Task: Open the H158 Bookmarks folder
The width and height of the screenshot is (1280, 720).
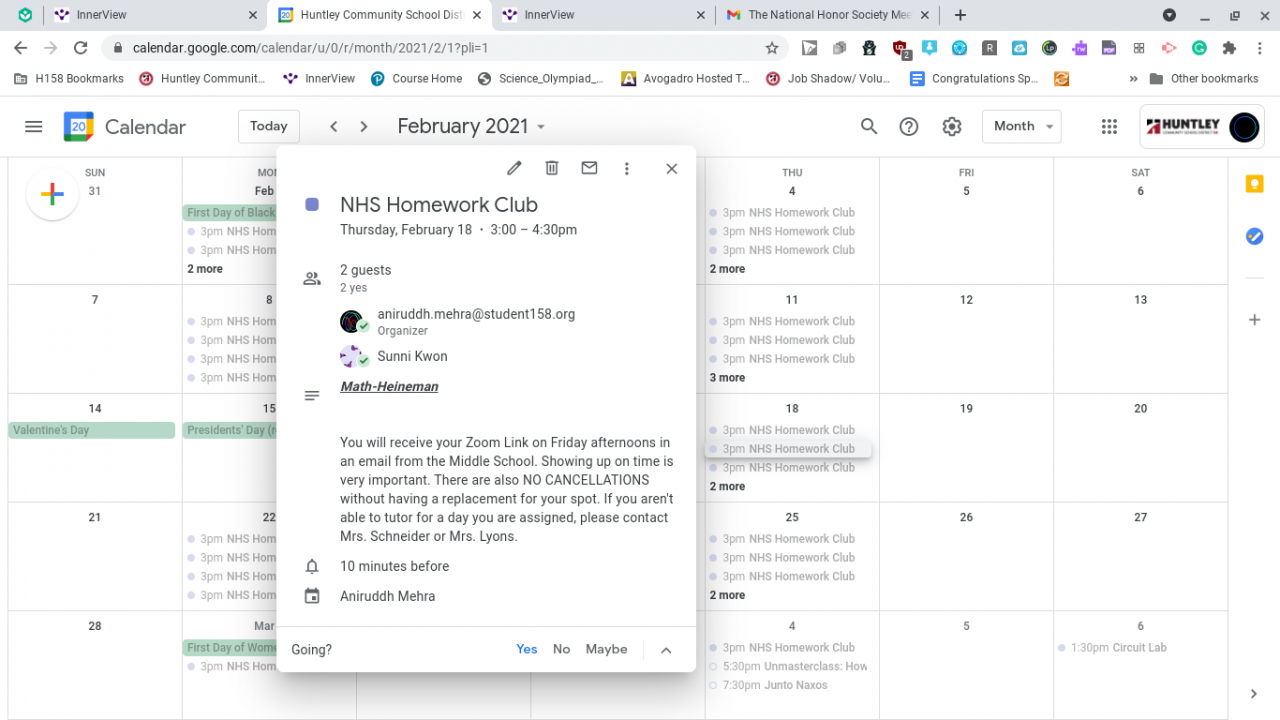Action: coord(70,79)
